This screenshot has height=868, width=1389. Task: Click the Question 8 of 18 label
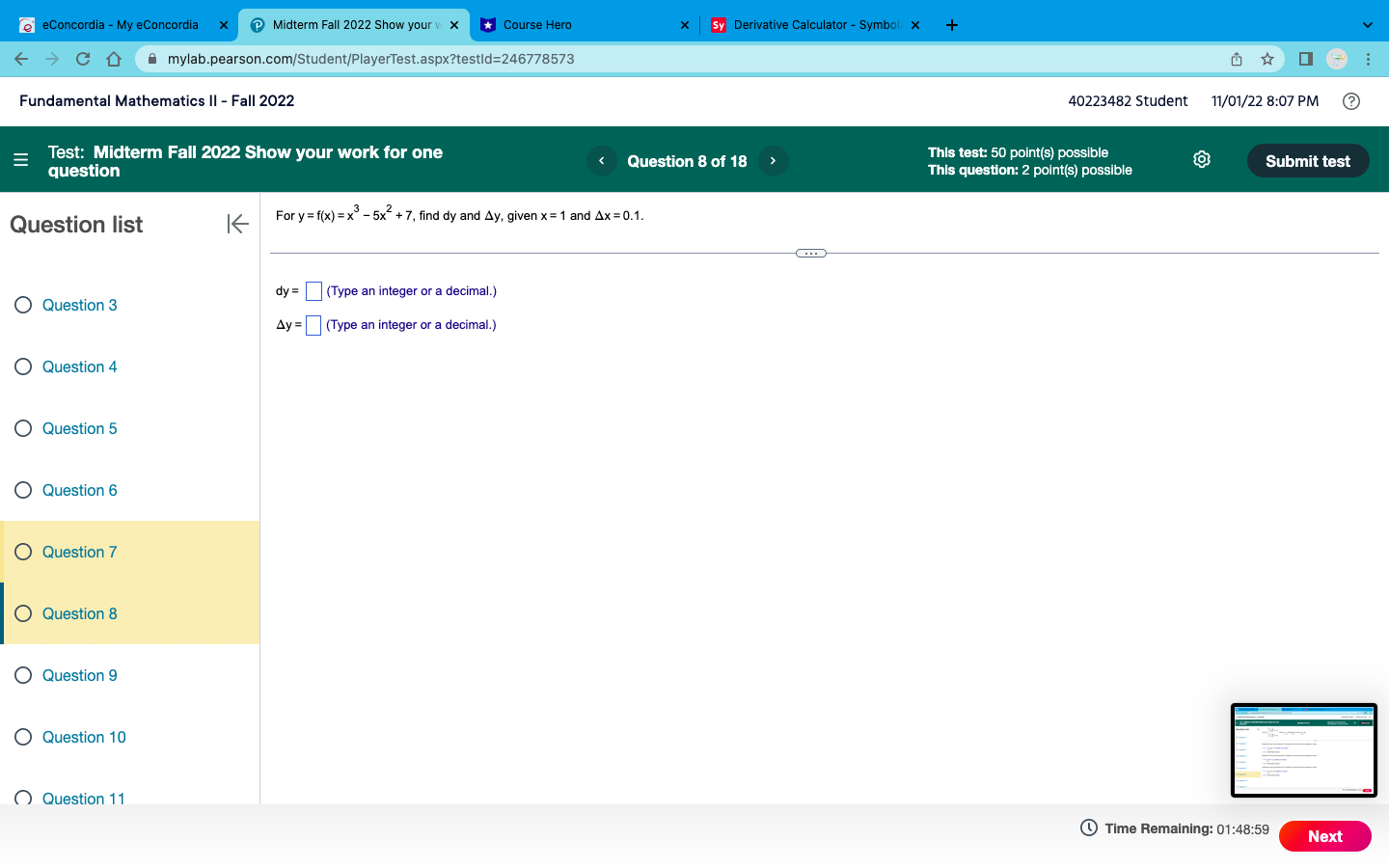pyautogui.click(x=687, y=161)
